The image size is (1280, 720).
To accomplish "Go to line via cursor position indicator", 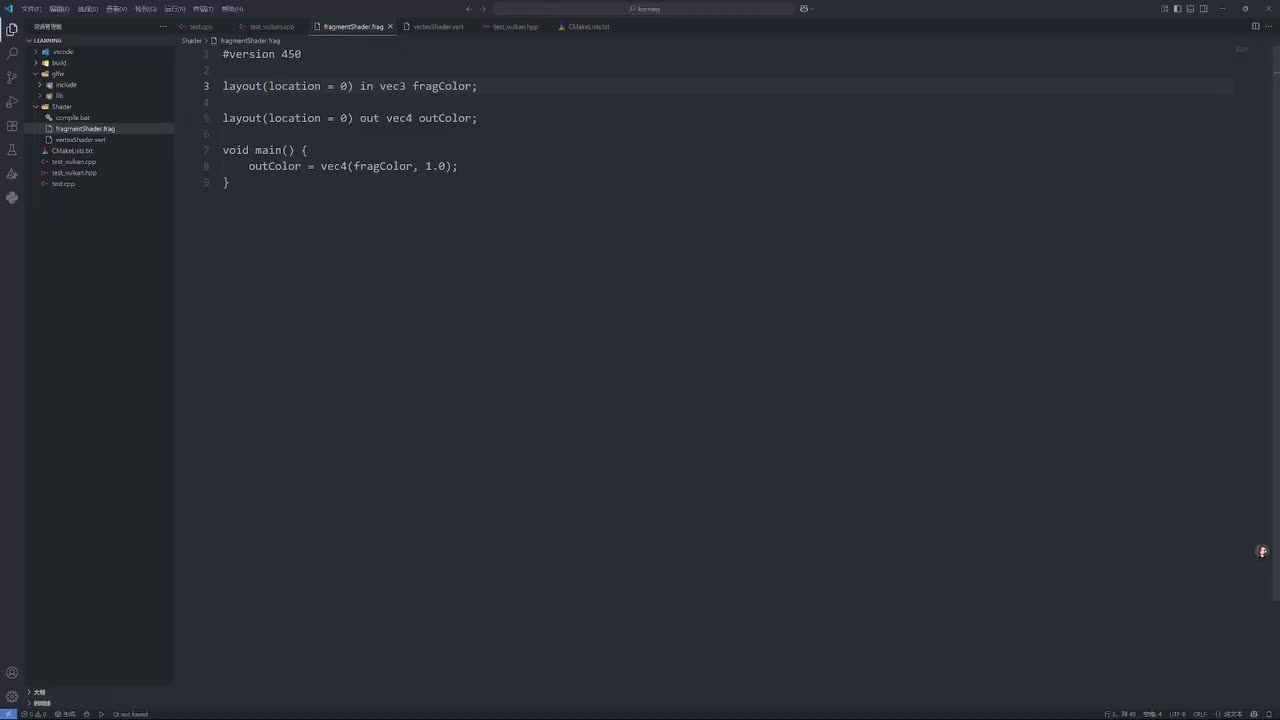I will (1120, 714).
